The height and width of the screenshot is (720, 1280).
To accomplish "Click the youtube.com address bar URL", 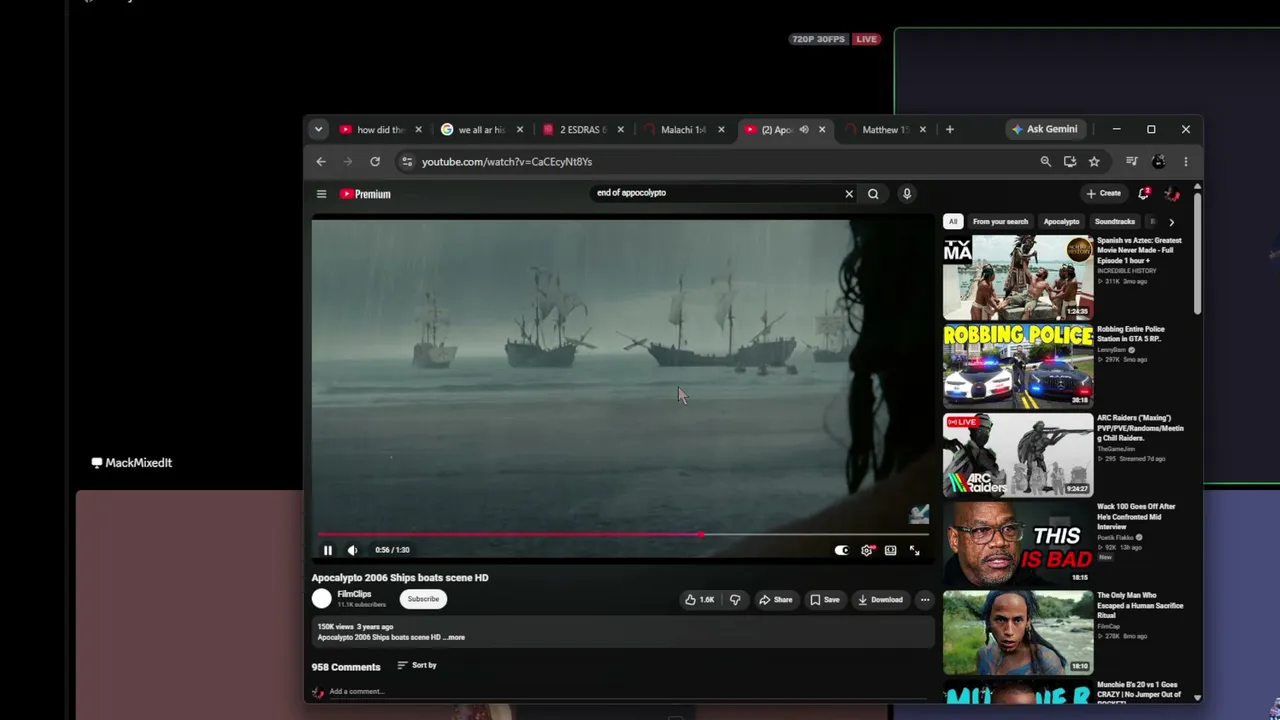I will (507, 162).
